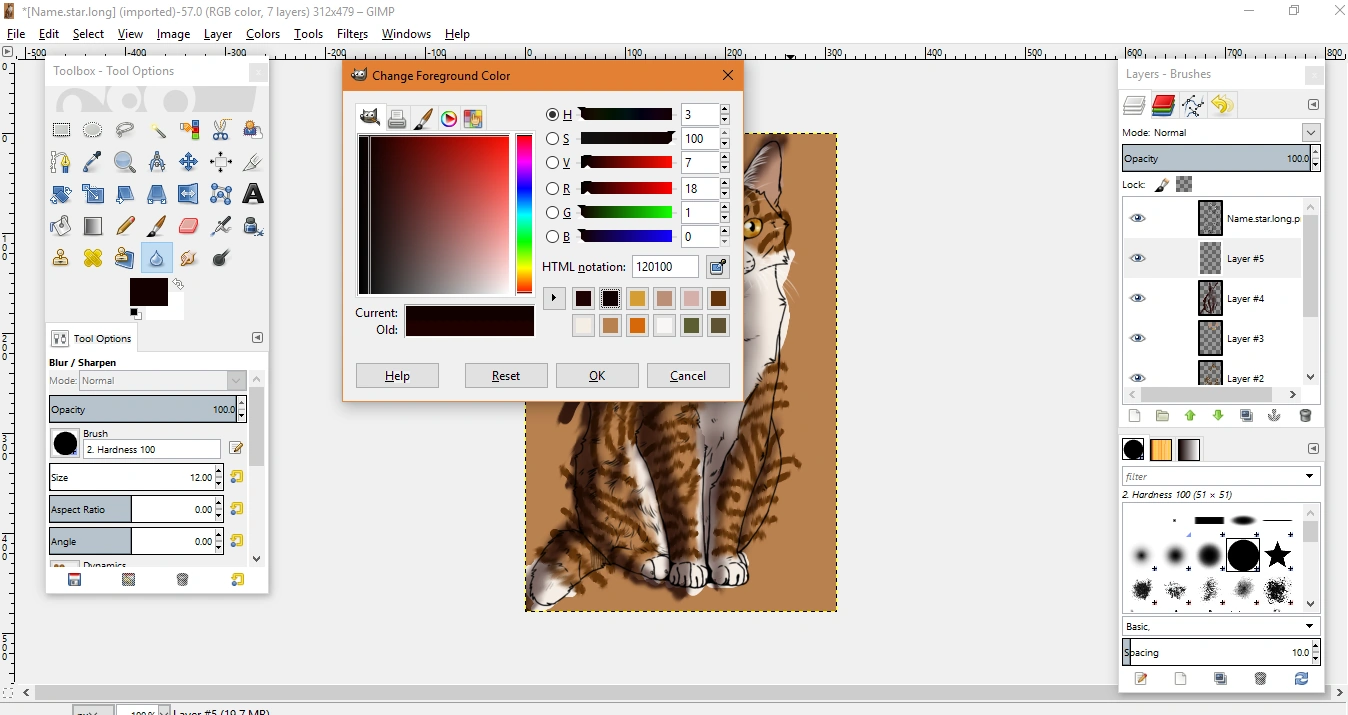1348x715 pixels.
Task: Select the Rectangle Select tool
Action: (61, 130)
